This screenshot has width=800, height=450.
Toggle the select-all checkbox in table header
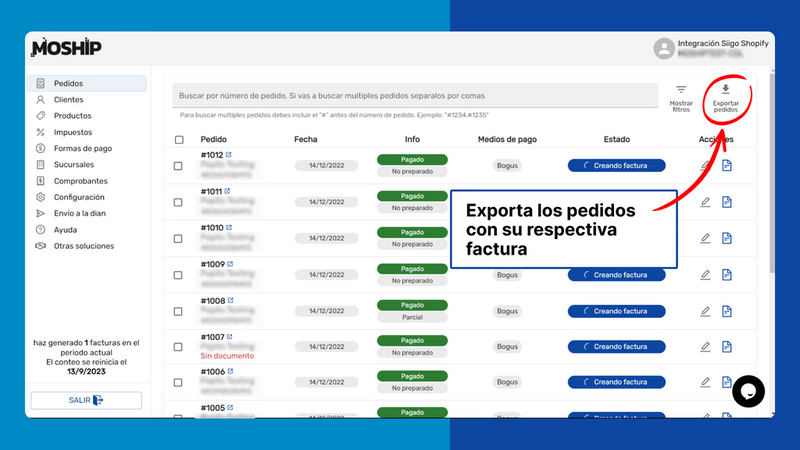coord(179,140)
